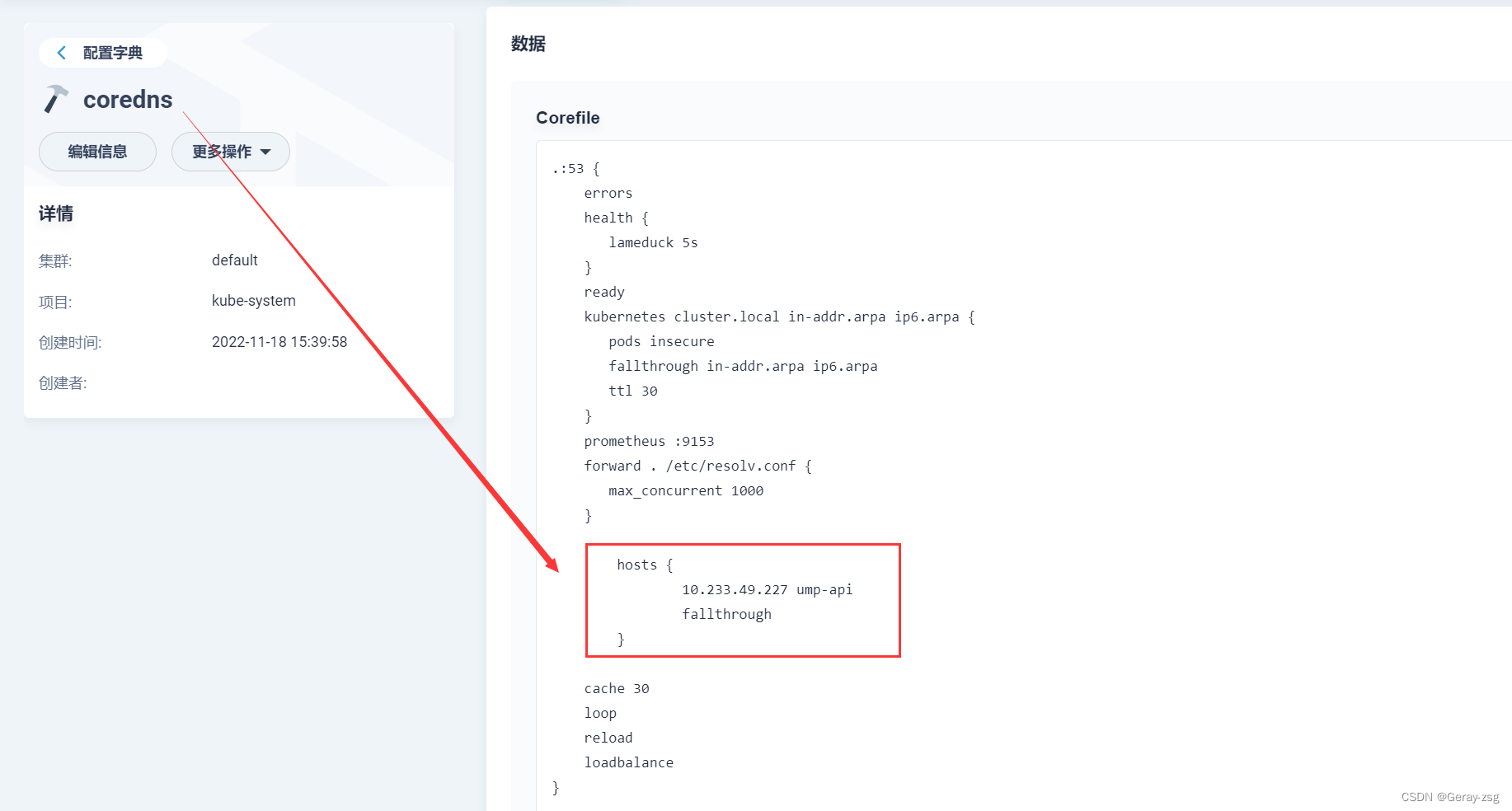This screenshot has width=1512, height=811.
Task: Click the back arrow next to 配置字典
Action: [61, 53]
